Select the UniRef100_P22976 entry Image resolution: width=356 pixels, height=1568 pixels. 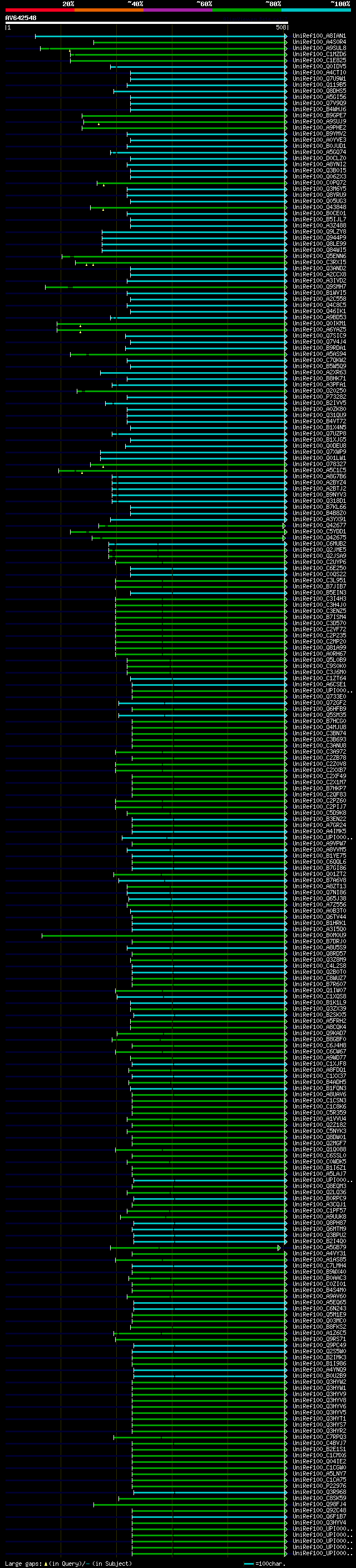click(319, 1486)
